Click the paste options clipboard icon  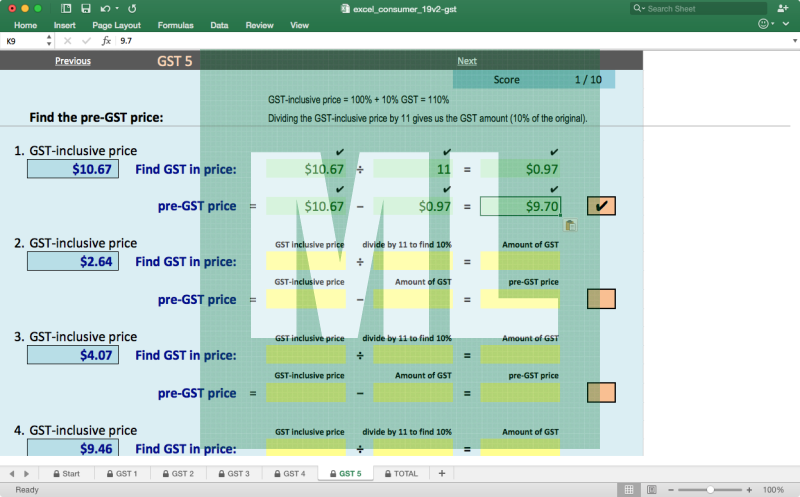(570, 225)
